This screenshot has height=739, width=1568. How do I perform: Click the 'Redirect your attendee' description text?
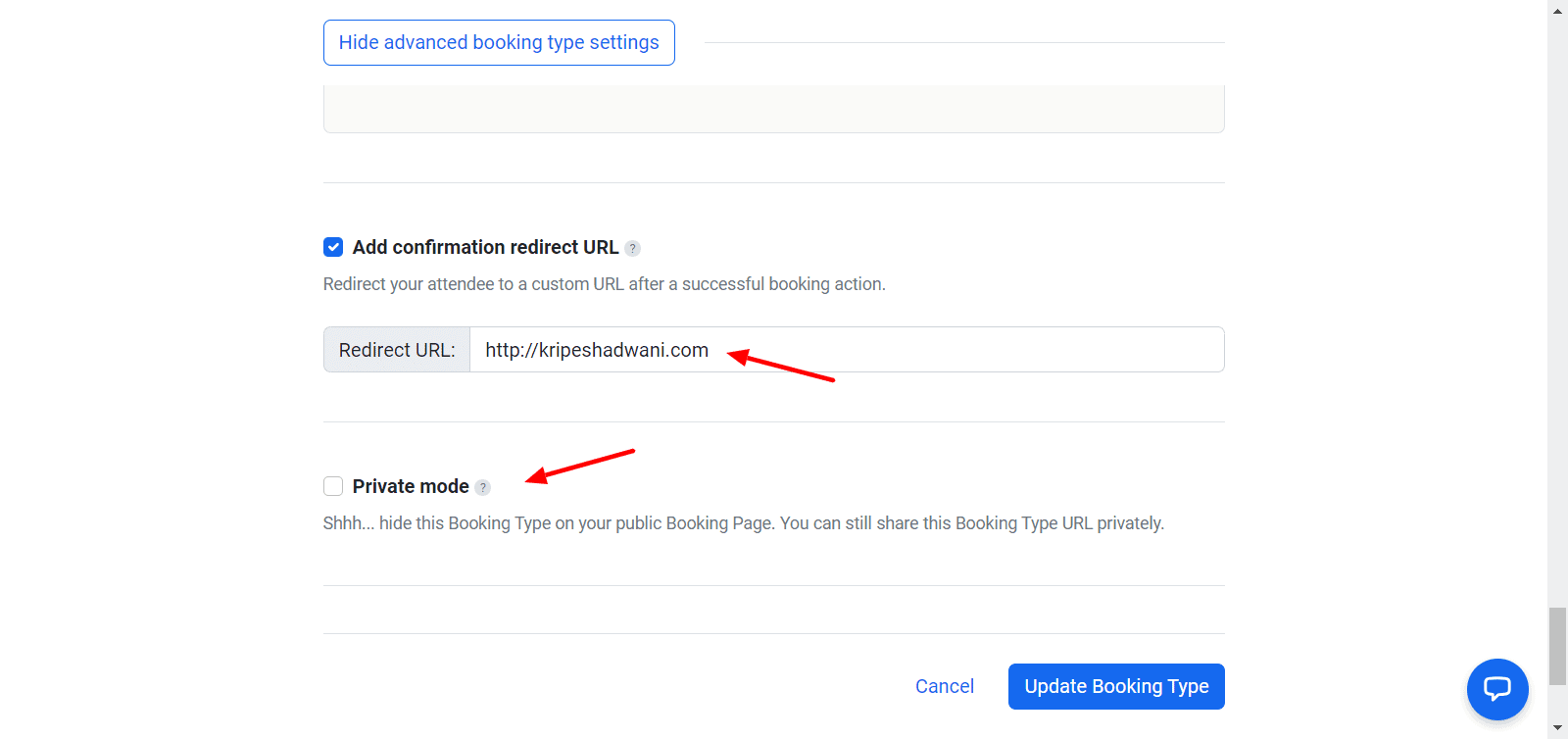click(604, 284)
